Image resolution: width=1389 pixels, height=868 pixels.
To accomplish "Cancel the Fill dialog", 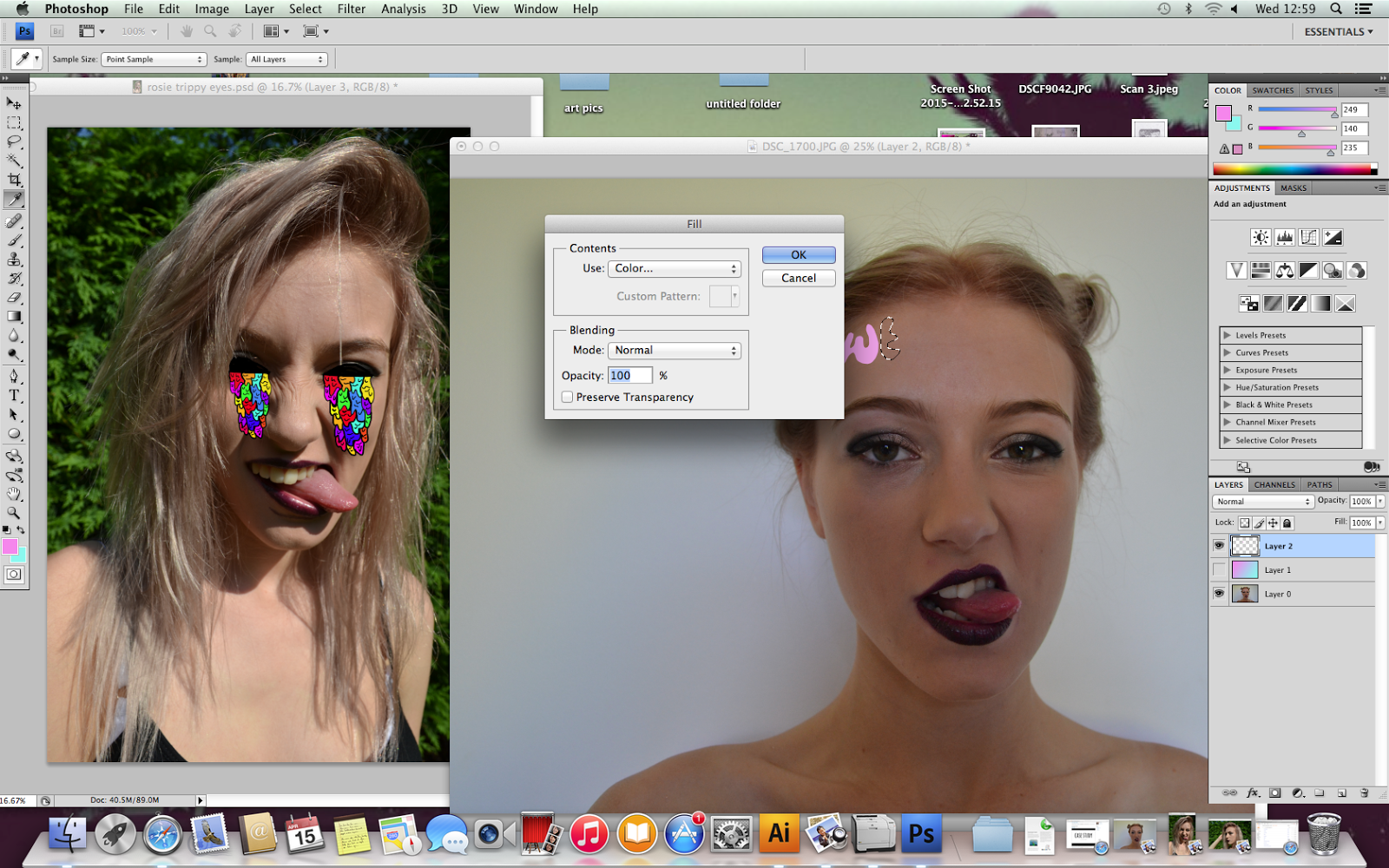I will click(x=799, y=279).
